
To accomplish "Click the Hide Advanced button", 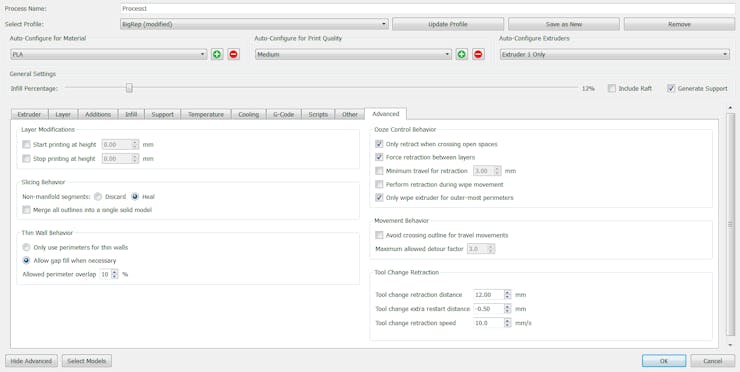I will click(31, 361).
